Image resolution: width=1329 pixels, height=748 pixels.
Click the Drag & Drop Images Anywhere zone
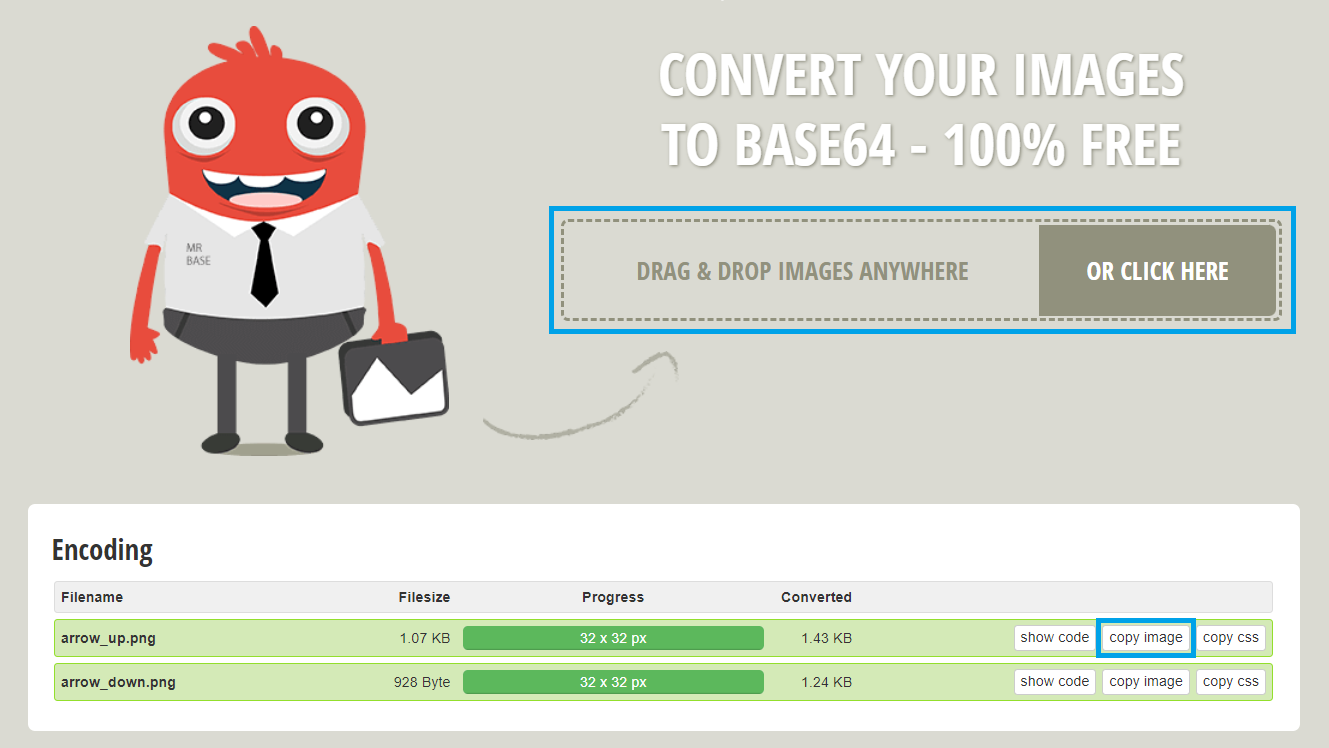pyautogui.click(x=802, y=271)
